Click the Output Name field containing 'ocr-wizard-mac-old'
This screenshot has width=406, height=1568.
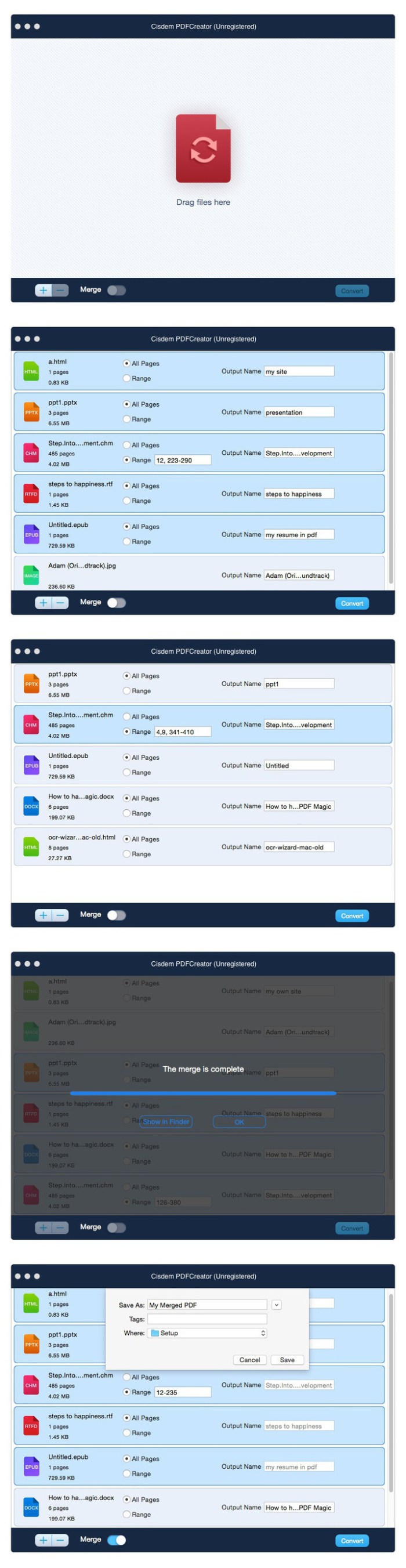299,847
